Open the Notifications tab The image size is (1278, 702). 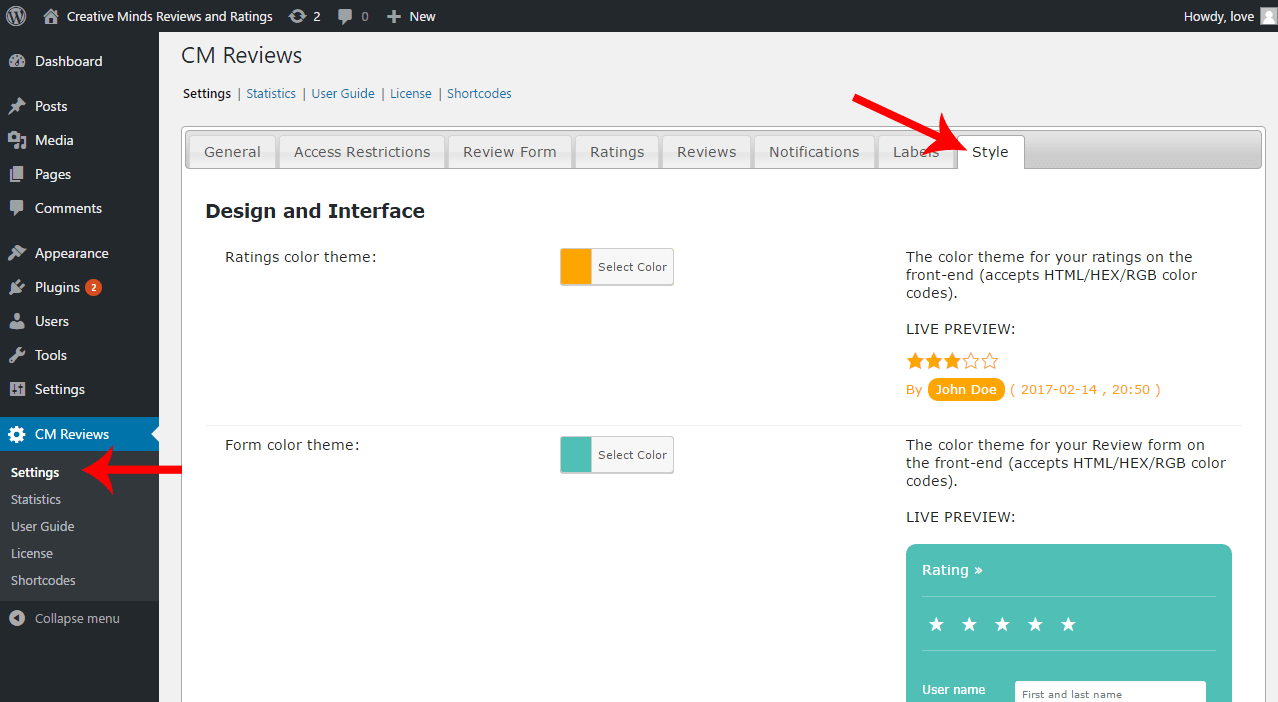pyautogui.click(x=814, y=152)
